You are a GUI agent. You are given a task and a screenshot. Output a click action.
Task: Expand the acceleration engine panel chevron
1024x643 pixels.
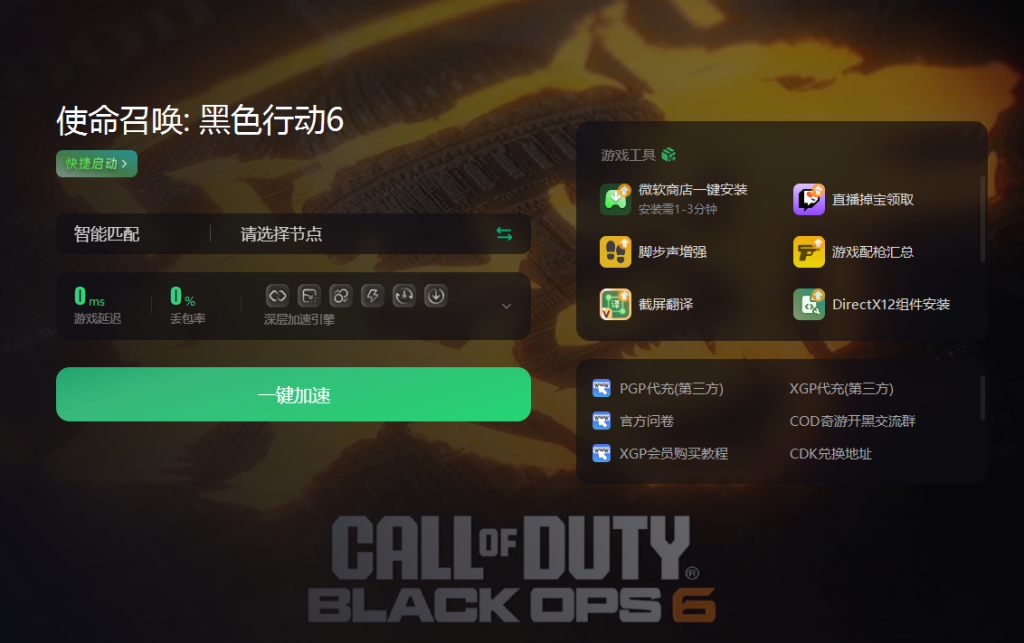point(506,306)
